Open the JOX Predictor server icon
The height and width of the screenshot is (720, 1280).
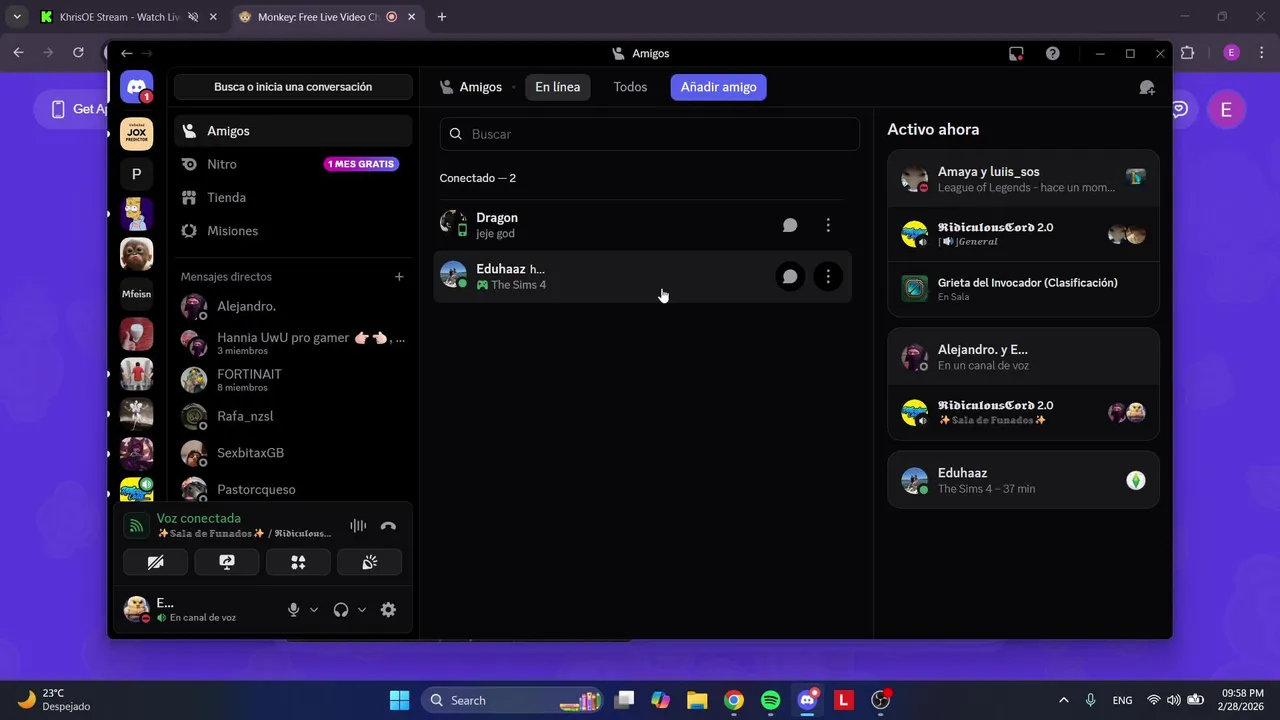pyautogui.click(x=137, y=134)
